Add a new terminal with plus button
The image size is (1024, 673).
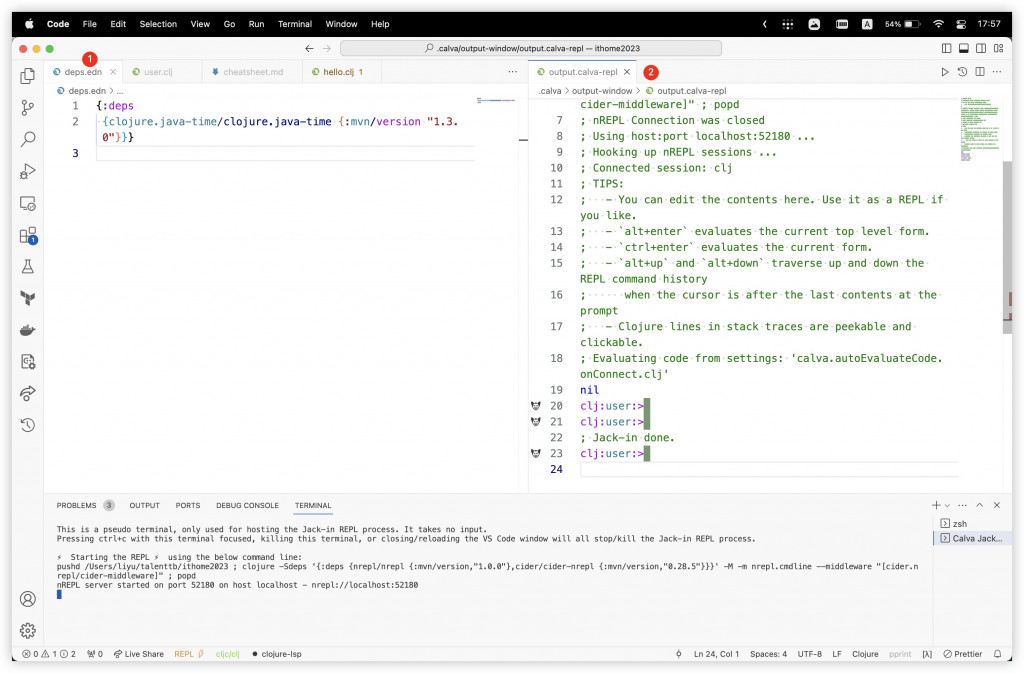pyautogui.click(x=936, y=505)
